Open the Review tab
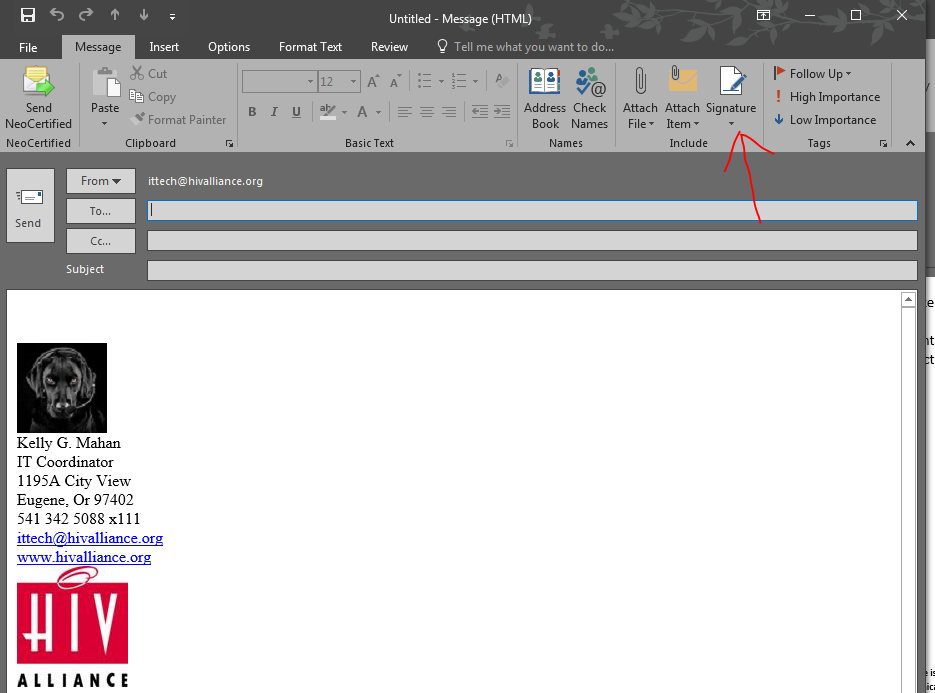Image resolution: width=935 pixels, height=693 pixels. [x=389, y=47]
